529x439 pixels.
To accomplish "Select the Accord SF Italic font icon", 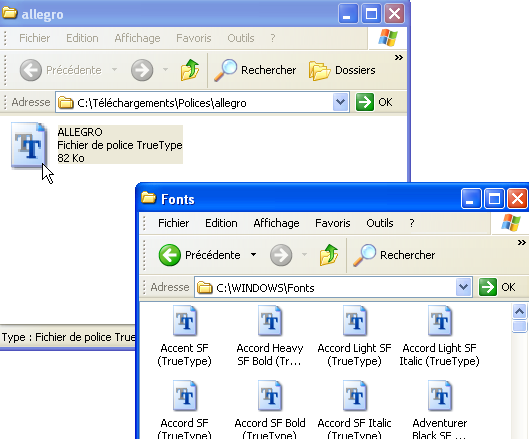I will click(355, 395).
